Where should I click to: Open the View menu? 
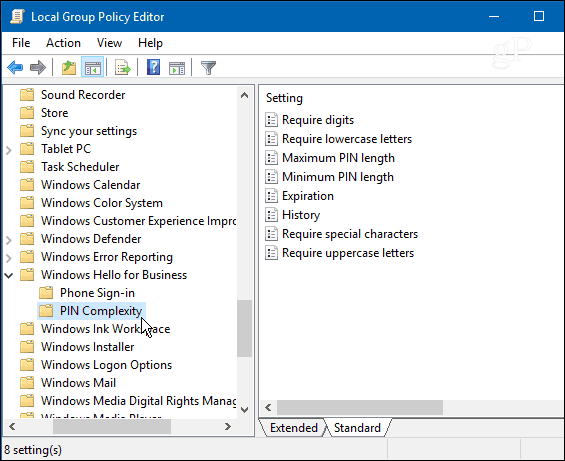pyautogui.click(x=109, y=43)
